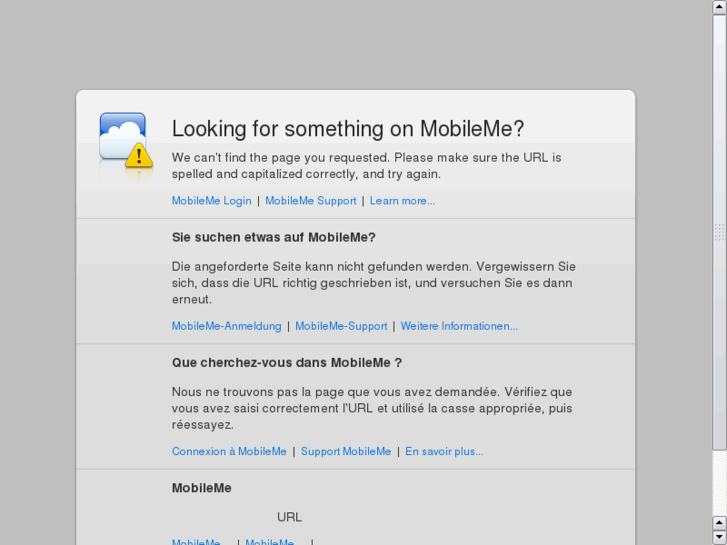Screen dimensions: 727x545
Task: Click the heading Looking for something on MobileMe?
Action: (x=348, y=129)
